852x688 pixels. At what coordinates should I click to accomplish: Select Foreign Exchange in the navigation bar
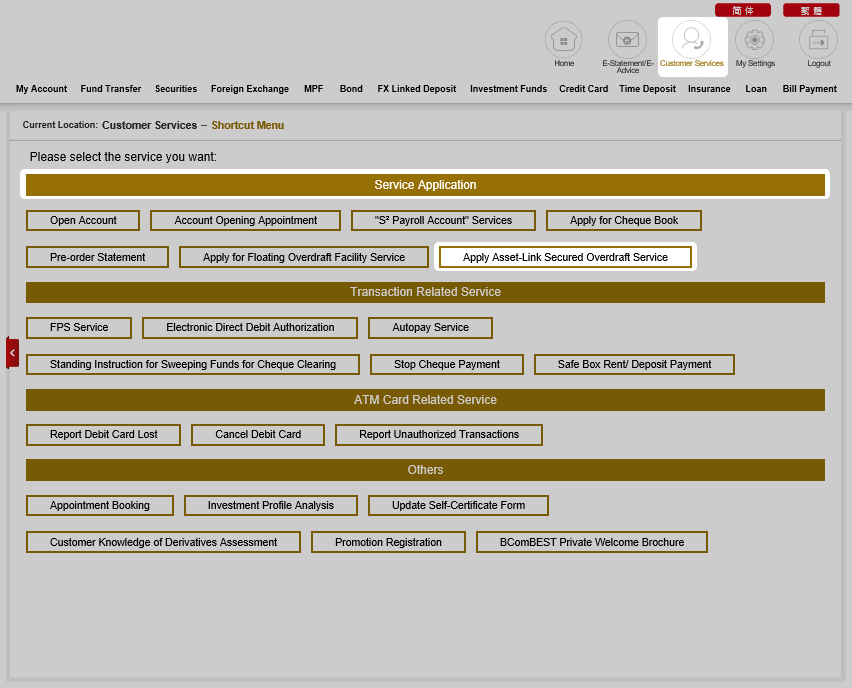tap(249, 89)
